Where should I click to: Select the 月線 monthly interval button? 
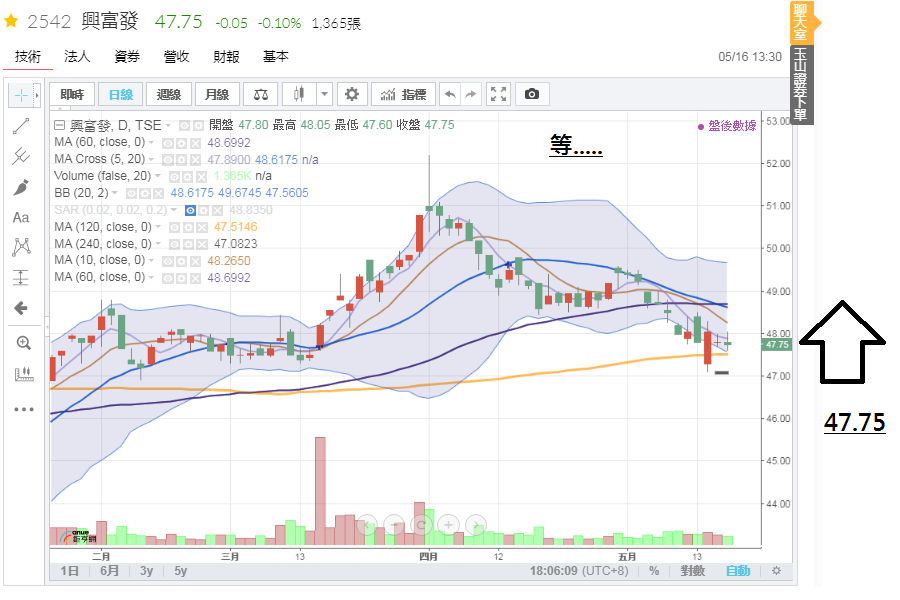tap(217, 94)
